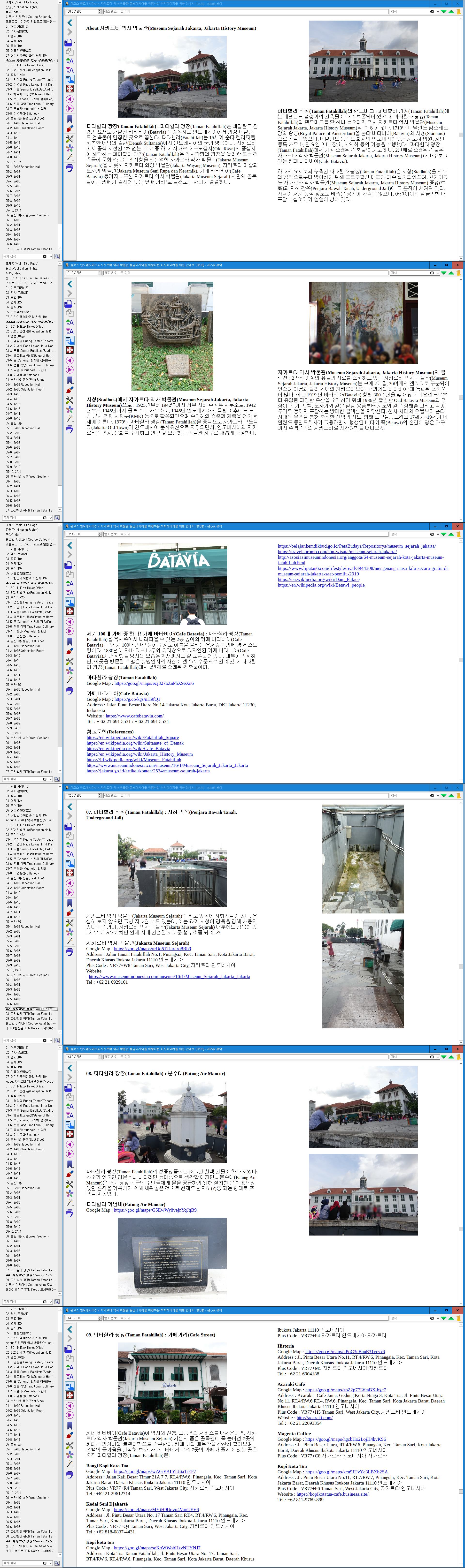
Task: Click Back arrow in the 142.0 page window
Action: (x=70, y=807)
